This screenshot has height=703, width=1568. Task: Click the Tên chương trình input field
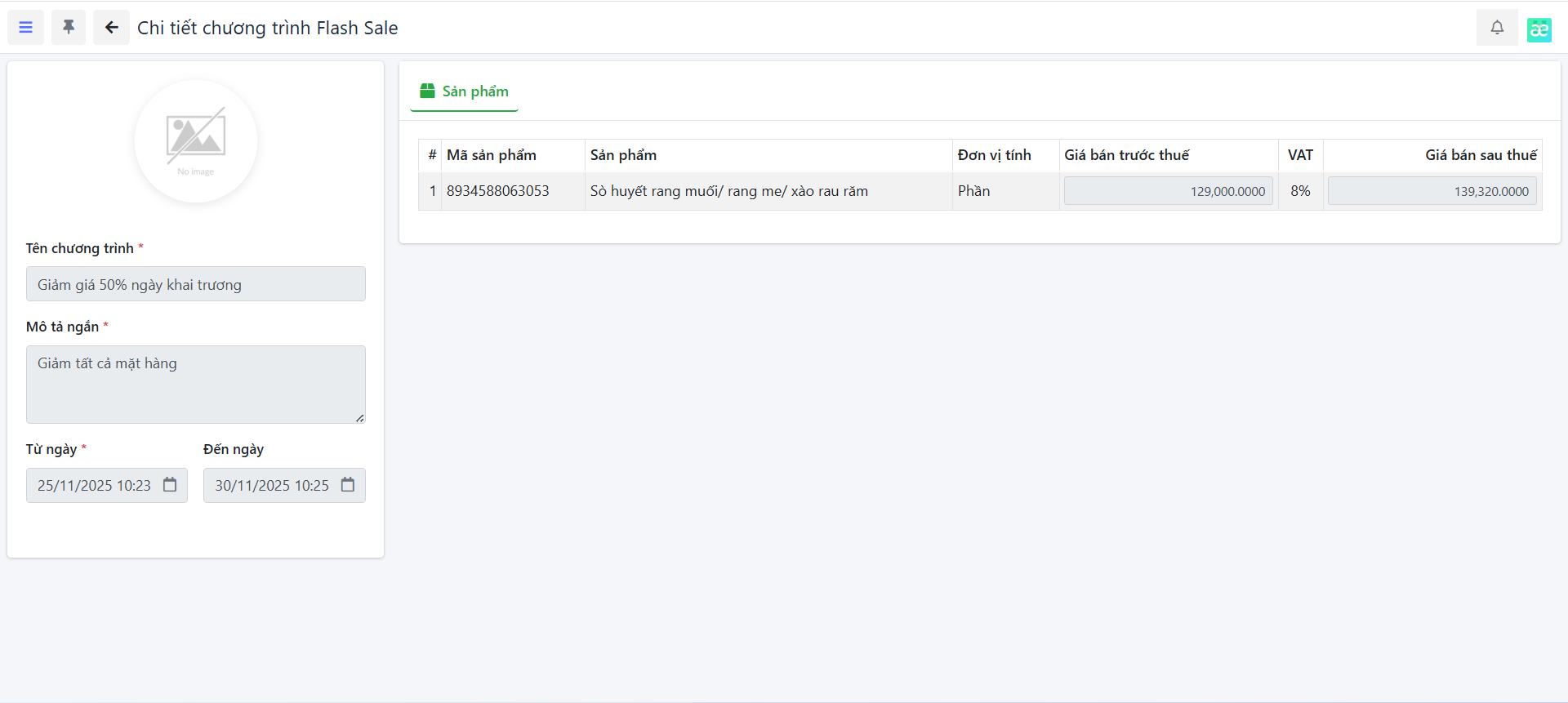pyautogui.click(x=195, y=284)
